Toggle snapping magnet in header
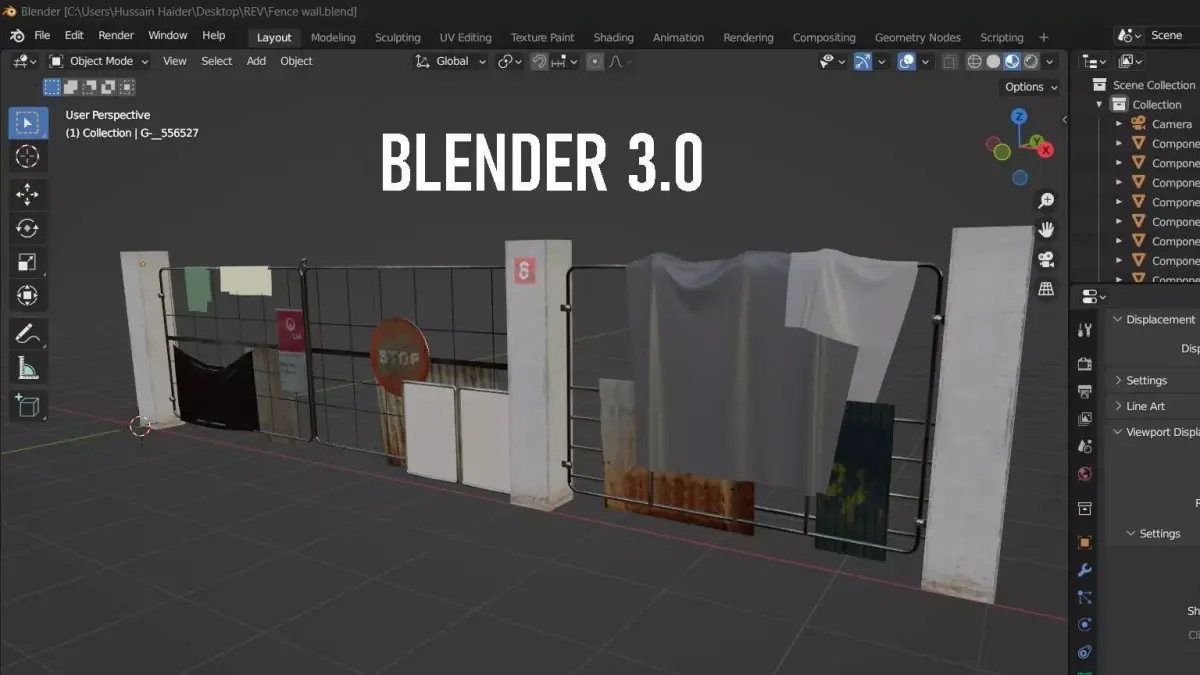1200x675 pixels. click(540, 61)
